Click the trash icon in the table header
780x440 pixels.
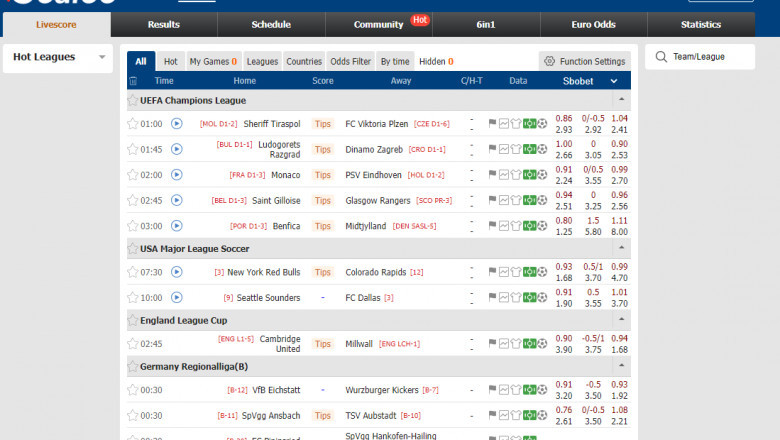coord(133,81)
